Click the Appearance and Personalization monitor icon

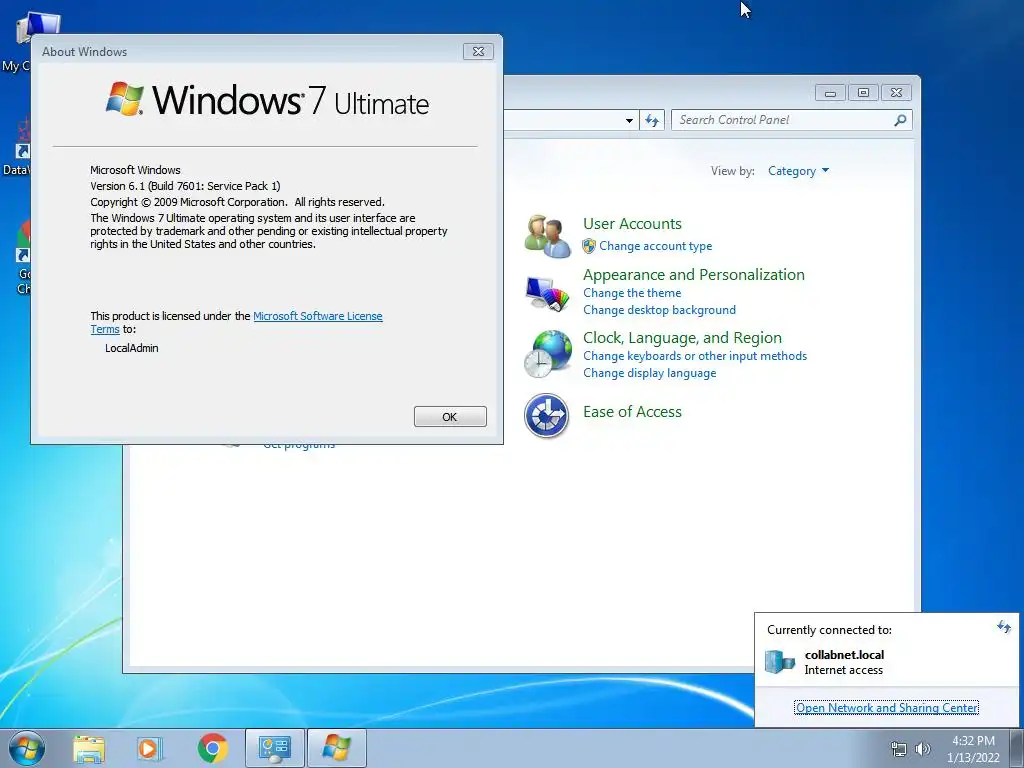547,293
